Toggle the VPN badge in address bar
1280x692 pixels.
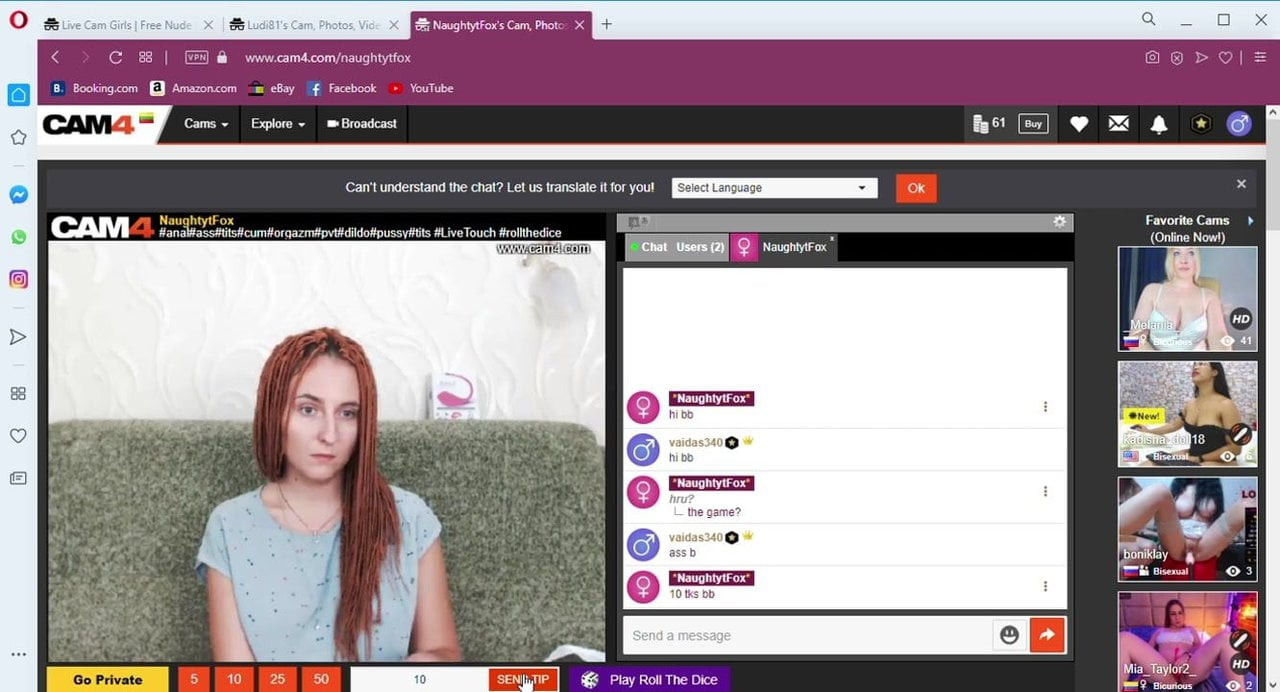click(196, 57)
